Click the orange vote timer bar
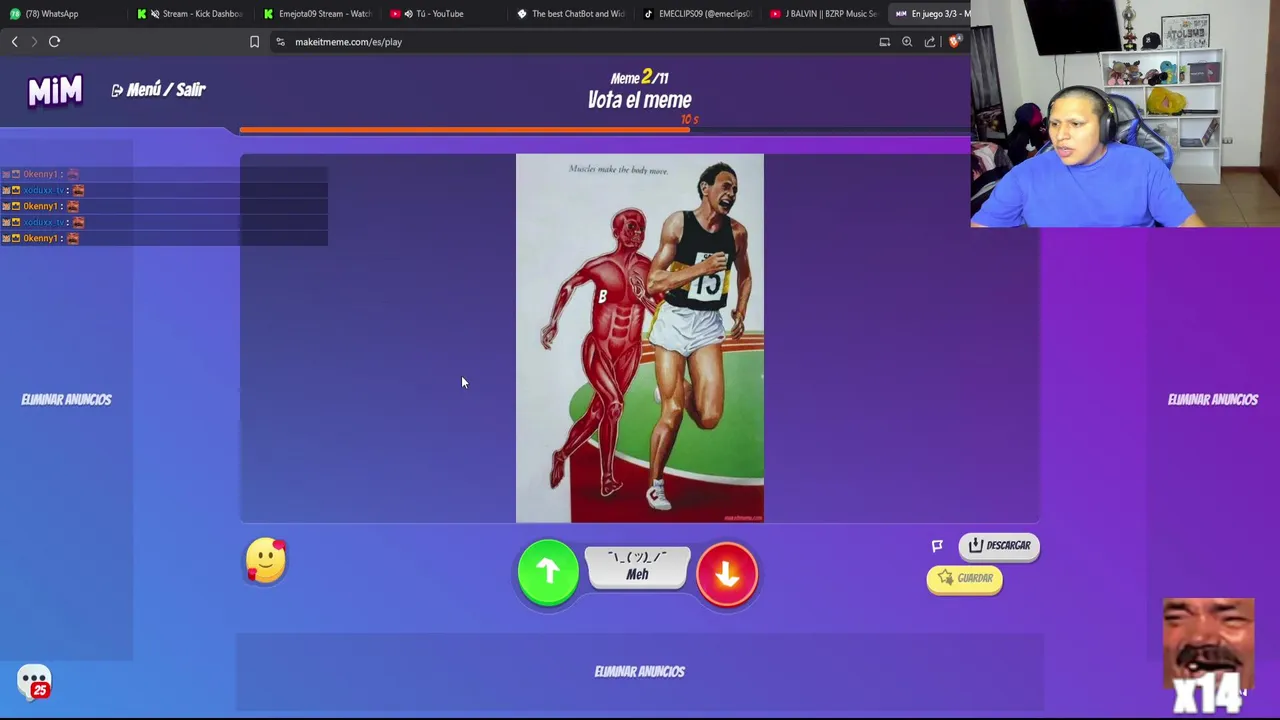 [x=465, y=130]
